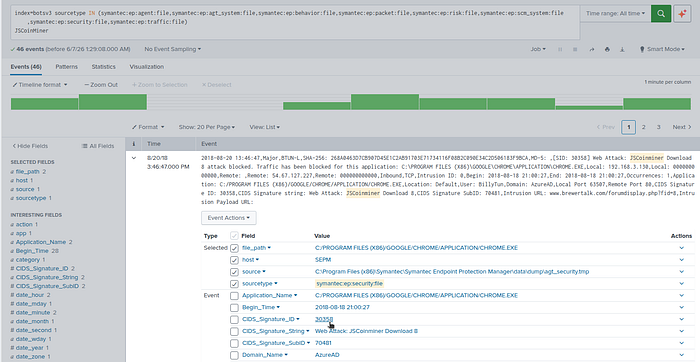Open actions chevron for file_path field
Viewport: 700px width, 362px height.
point(681,248)
